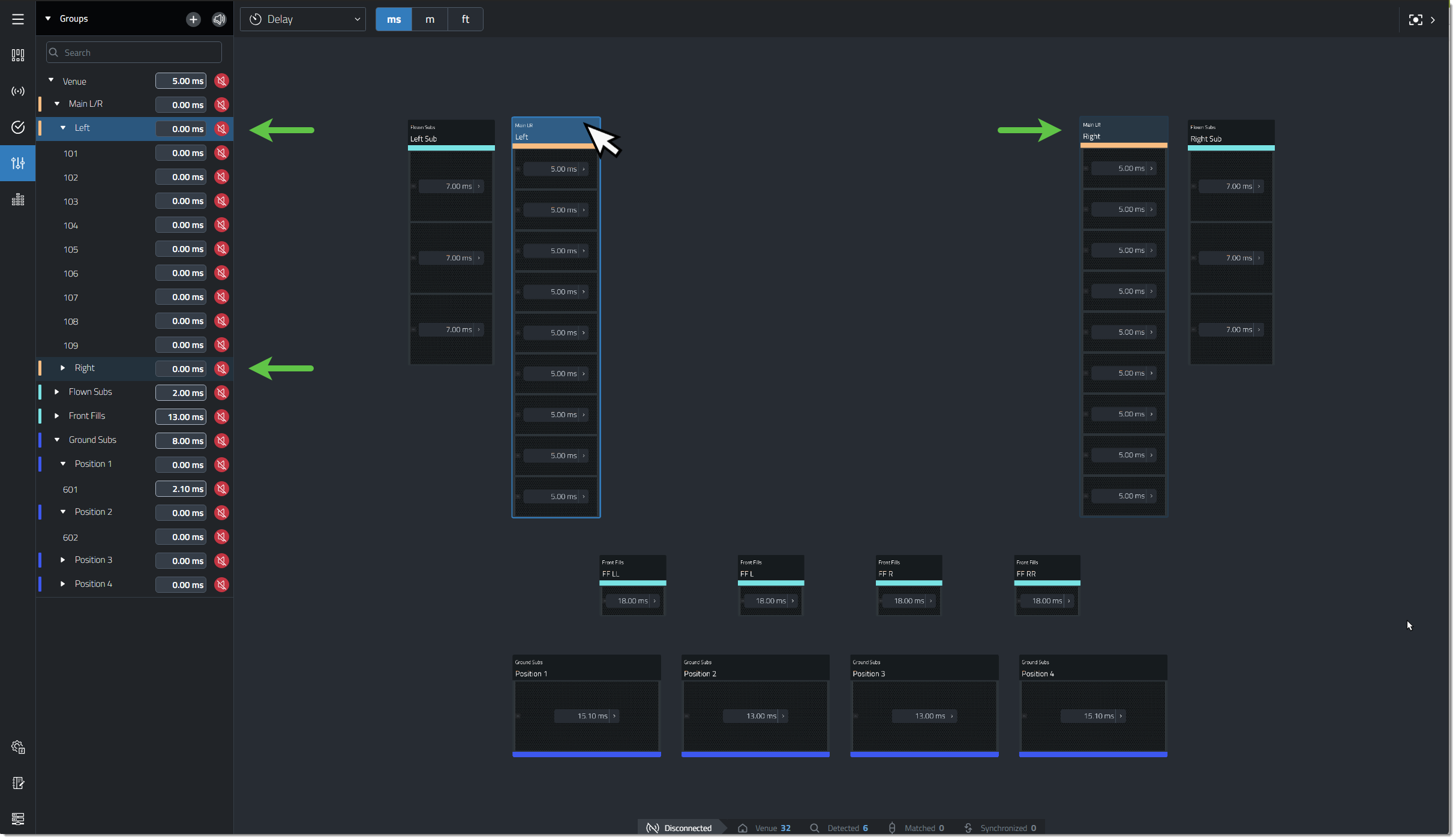Click the group search field
The height and width of the screenshot is (840, 1456).
pyautogui.click(x=134, y=53)
